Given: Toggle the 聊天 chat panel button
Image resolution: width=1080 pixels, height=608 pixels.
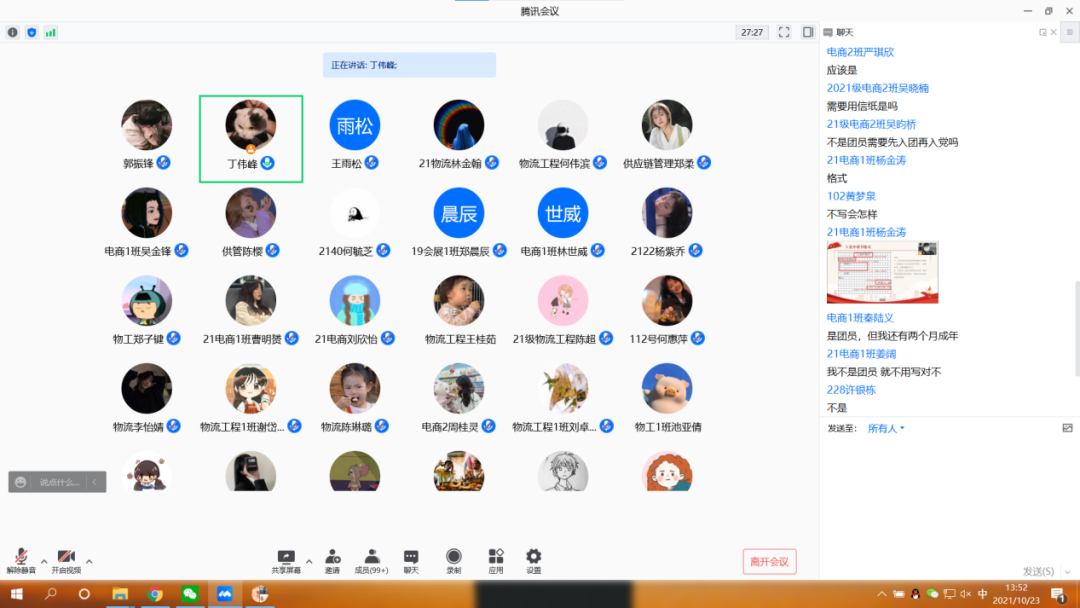Looking at the screenshot, I should (411, 558).
